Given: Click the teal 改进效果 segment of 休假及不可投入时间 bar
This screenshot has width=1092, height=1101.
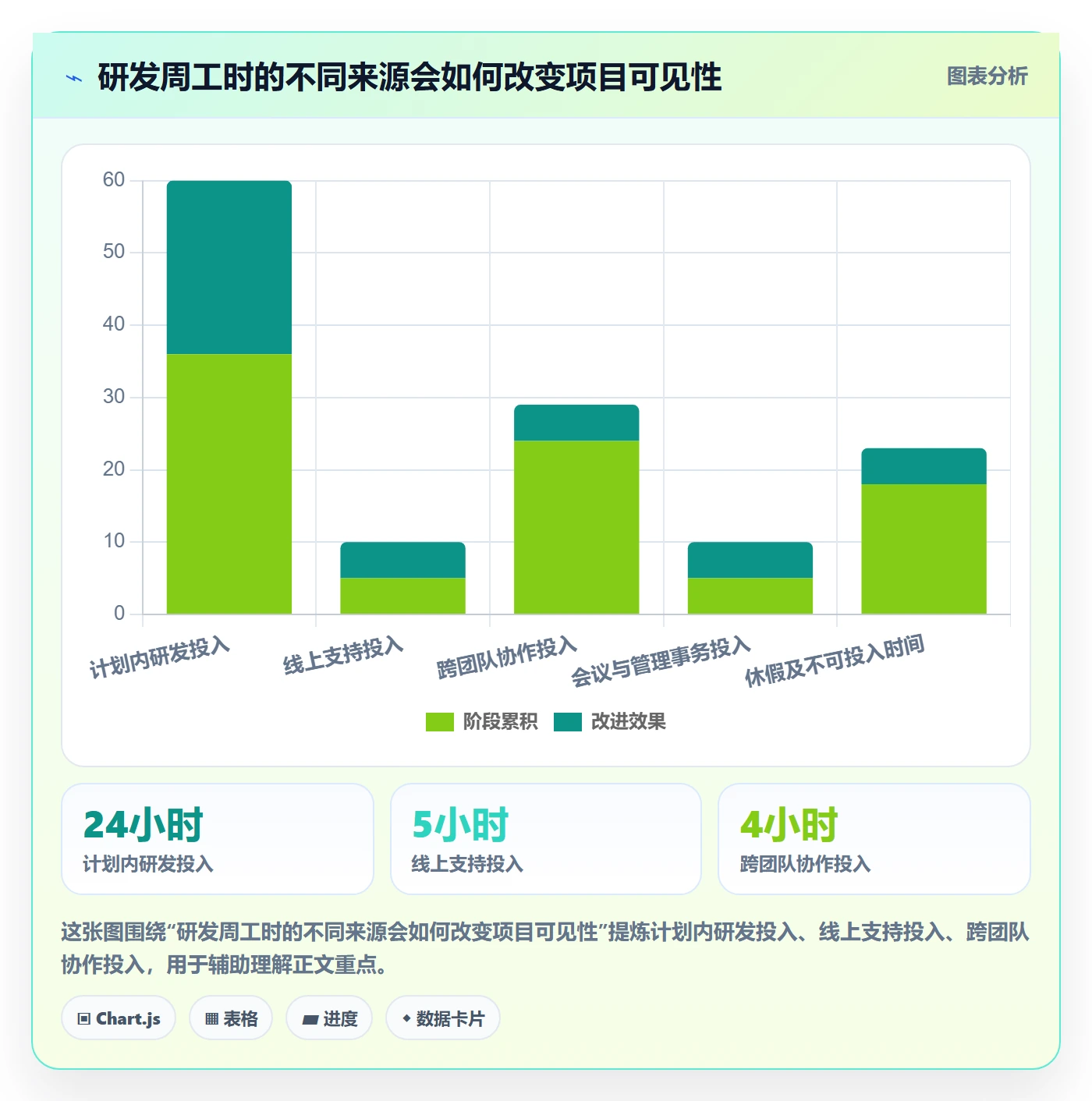Looking at the screenshot, I should (924, 466).
